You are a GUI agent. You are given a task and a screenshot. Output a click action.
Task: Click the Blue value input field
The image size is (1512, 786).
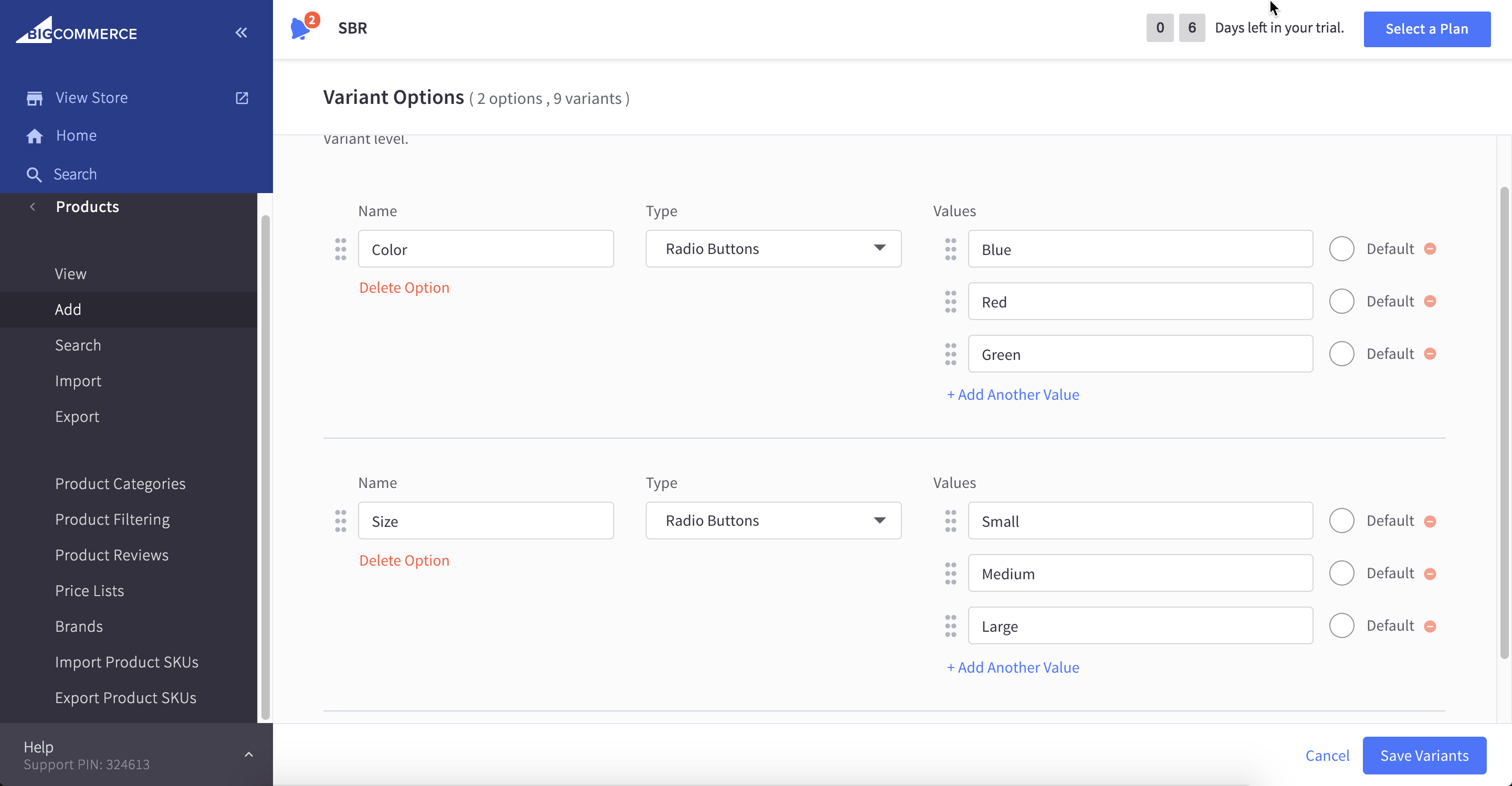click(1140, 249)
